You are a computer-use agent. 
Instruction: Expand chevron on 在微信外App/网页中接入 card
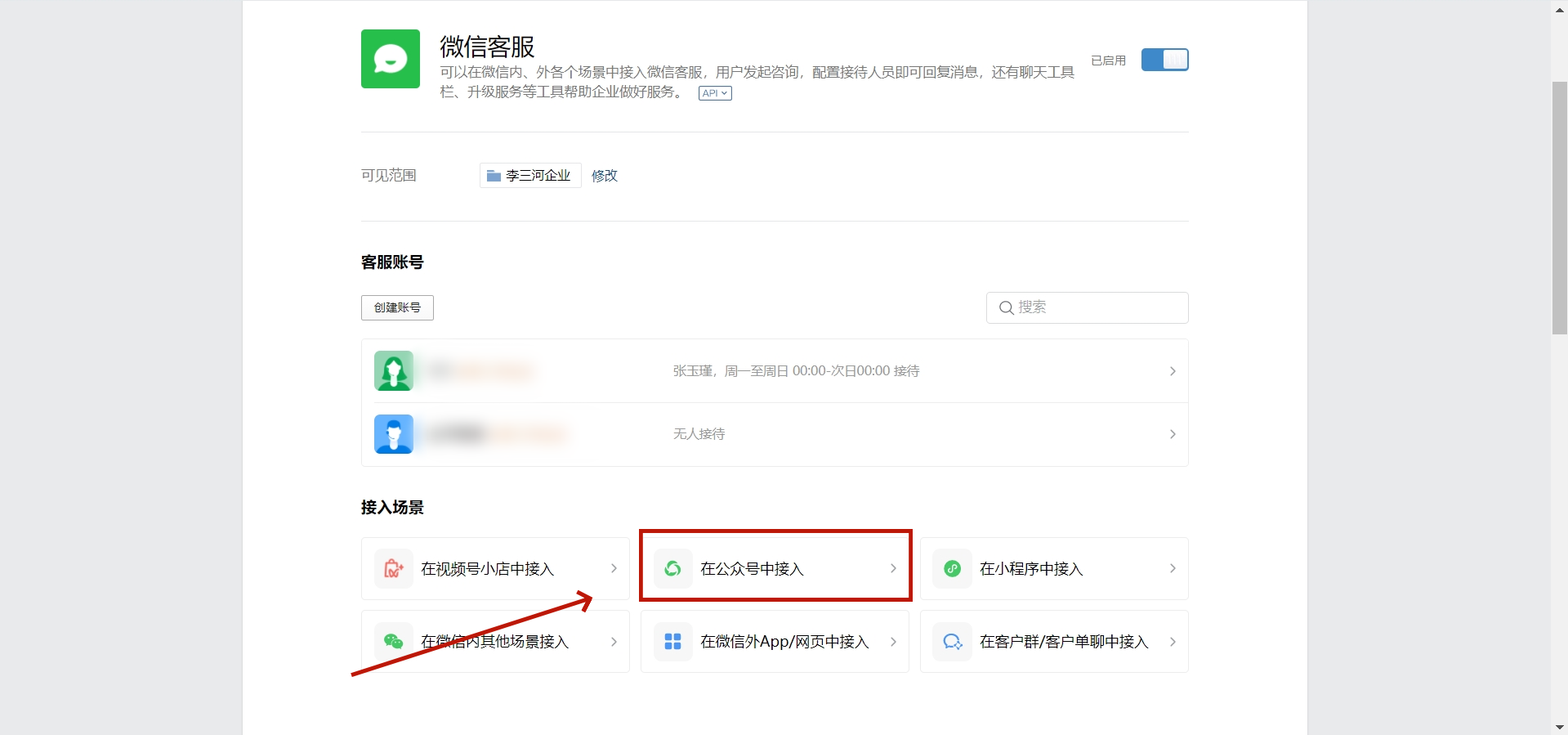pos(893,642)
